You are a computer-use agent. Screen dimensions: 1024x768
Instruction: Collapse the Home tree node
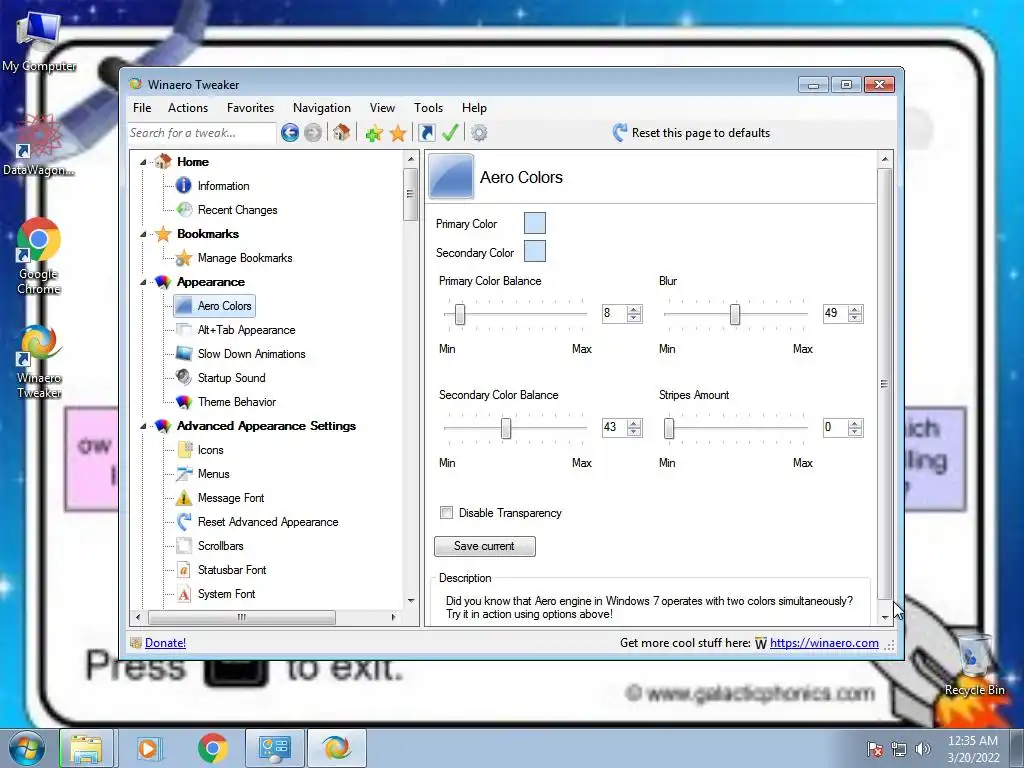point(143,162)
